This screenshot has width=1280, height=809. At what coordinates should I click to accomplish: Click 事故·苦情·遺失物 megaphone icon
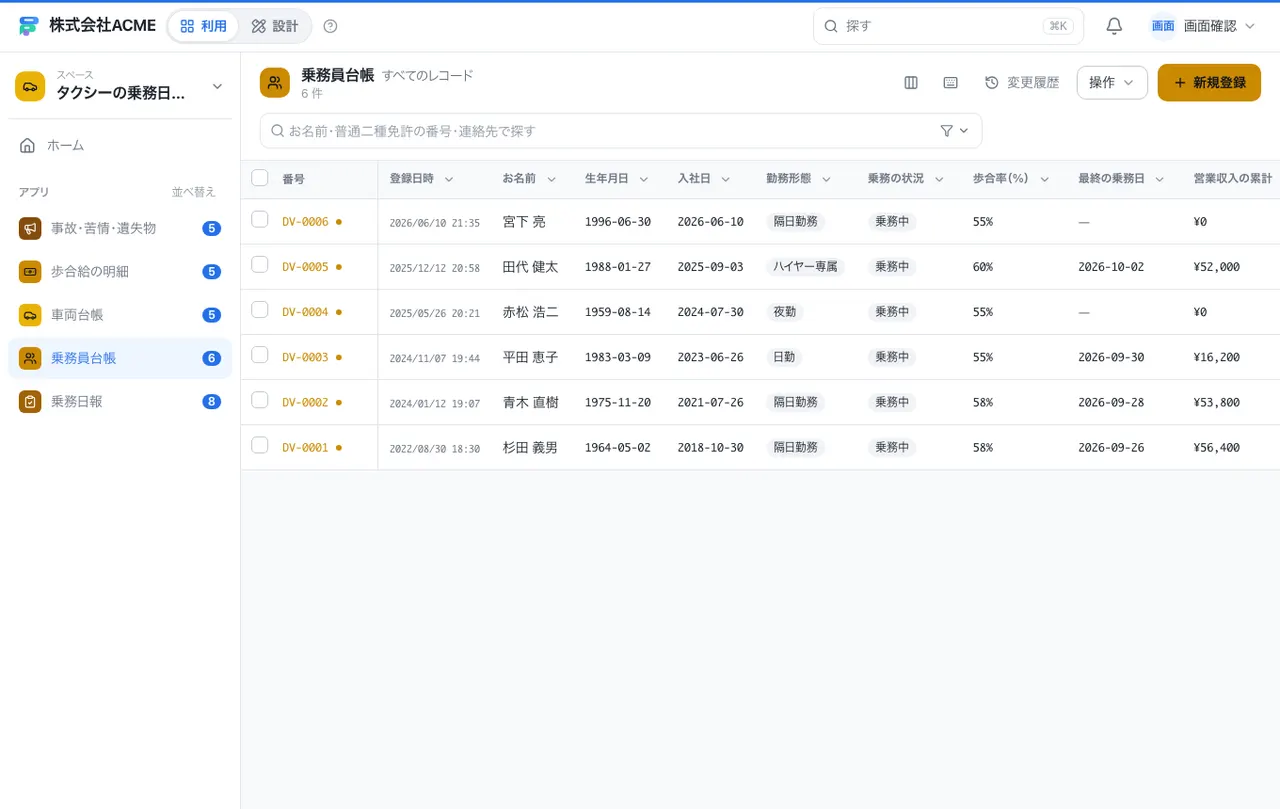(x=30, y=228)
